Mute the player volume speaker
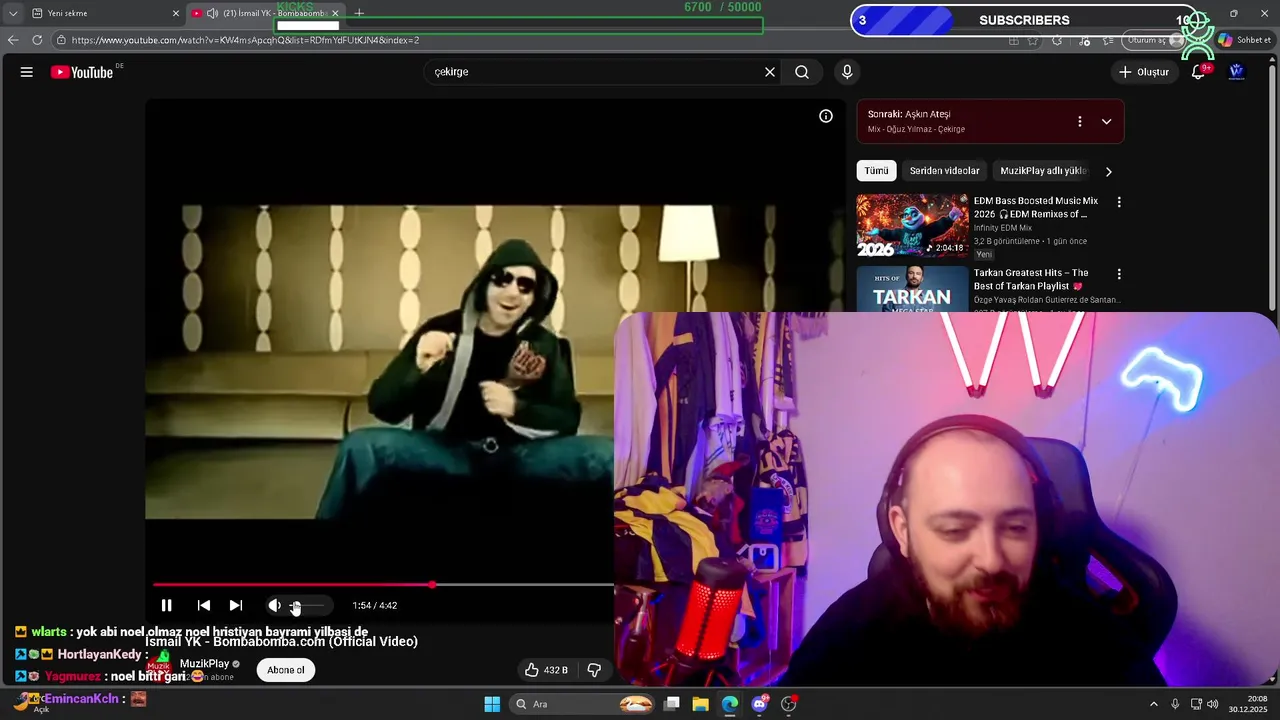This screenshot has height=720, width=1280. [x=274, y=605]
